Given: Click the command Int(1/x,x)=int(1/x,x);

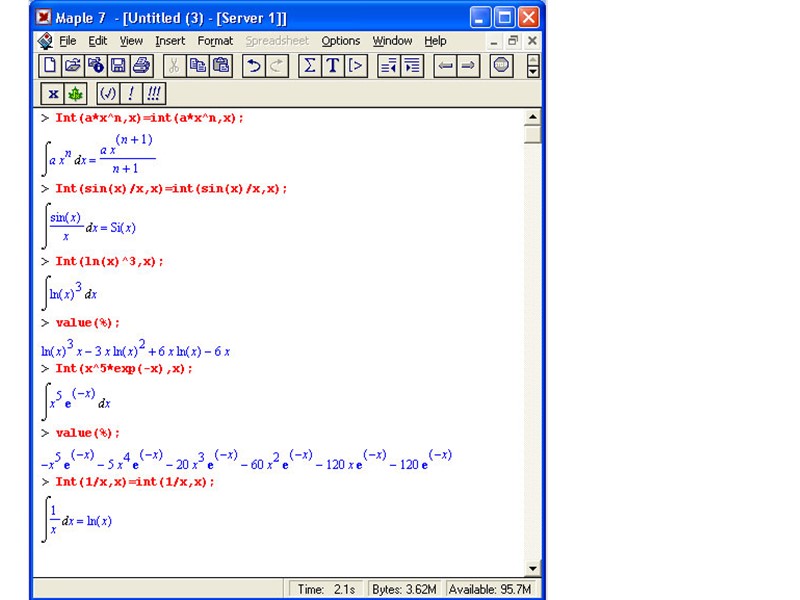Looking at the screenshot, I should tap(135, 482).
